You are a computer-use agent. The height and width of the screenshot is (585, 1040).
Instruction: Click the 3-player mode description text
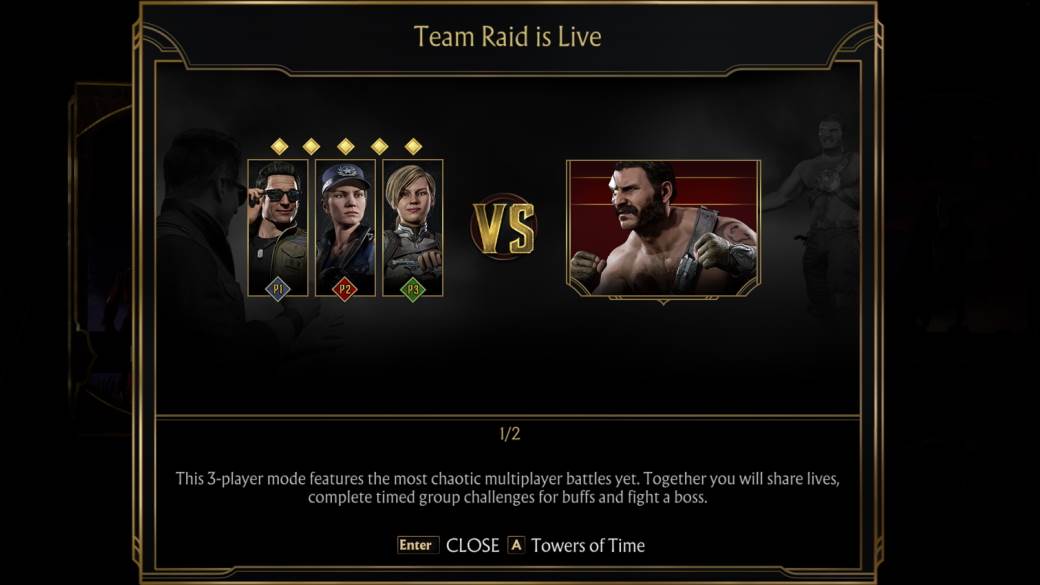507,488
